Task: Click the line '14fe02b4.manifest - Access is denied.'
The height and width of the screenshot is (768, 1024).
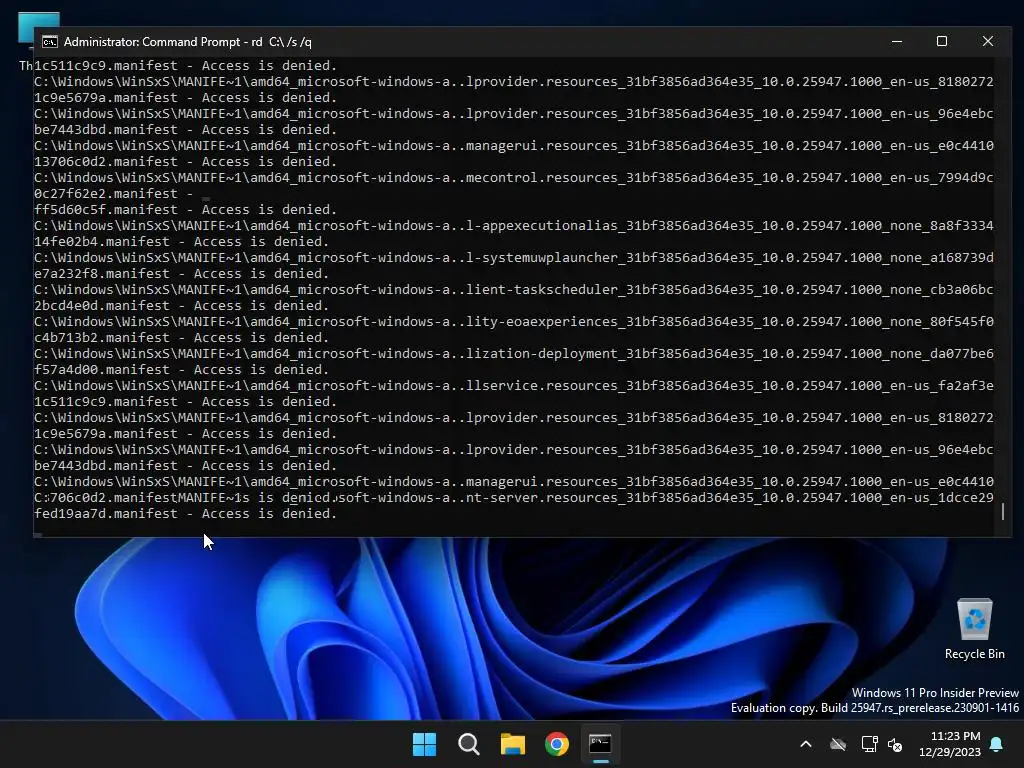Action: 182,242
